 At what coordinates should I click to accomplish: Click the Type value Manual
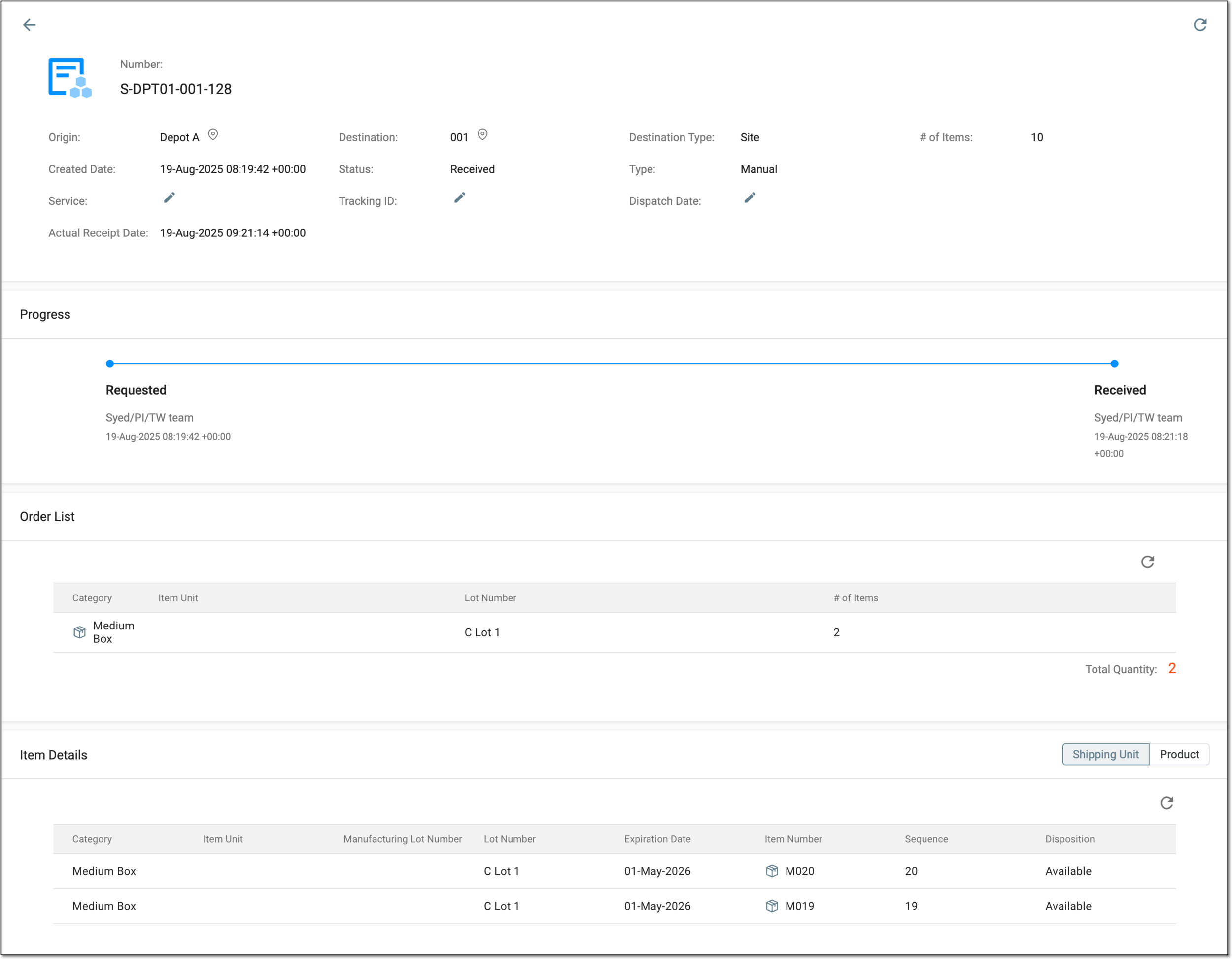pos(759,169)
